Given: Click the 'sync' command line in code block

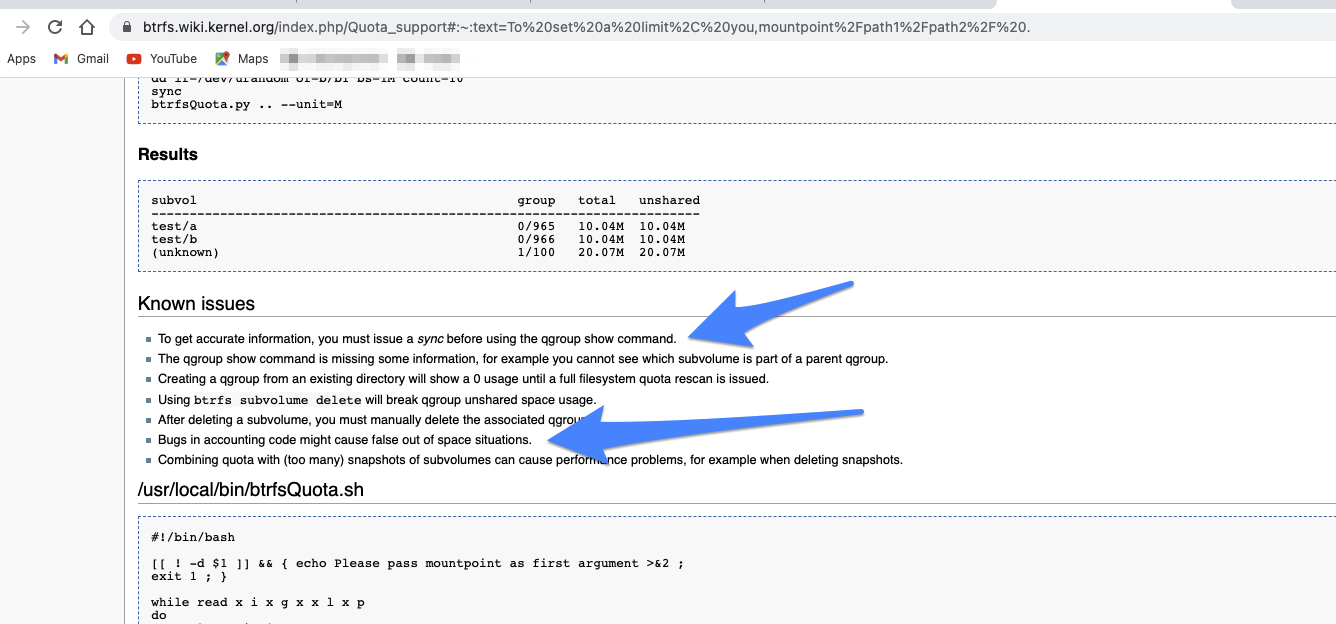Looking at the screenshot, I should 166,91.
